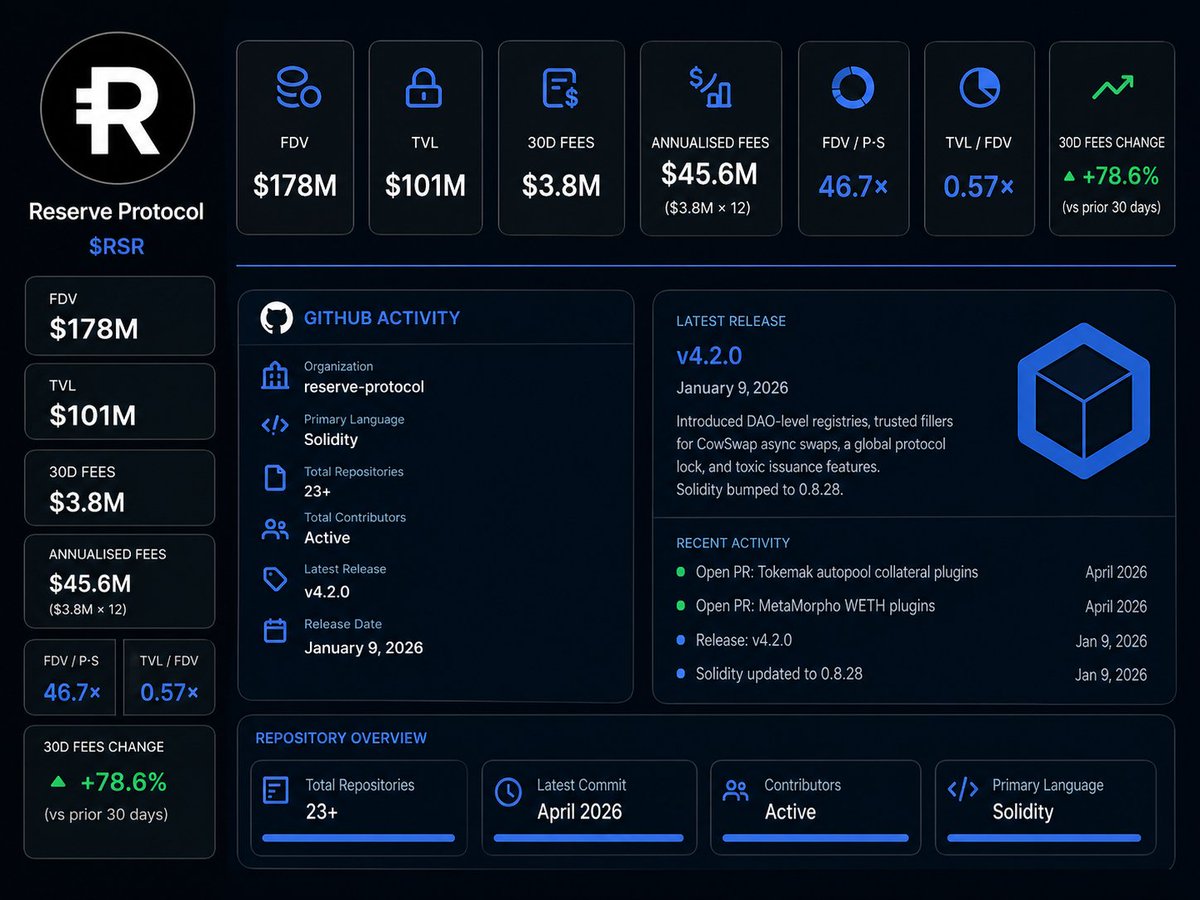Click the Latest Release tag icon

pos(274,580)
